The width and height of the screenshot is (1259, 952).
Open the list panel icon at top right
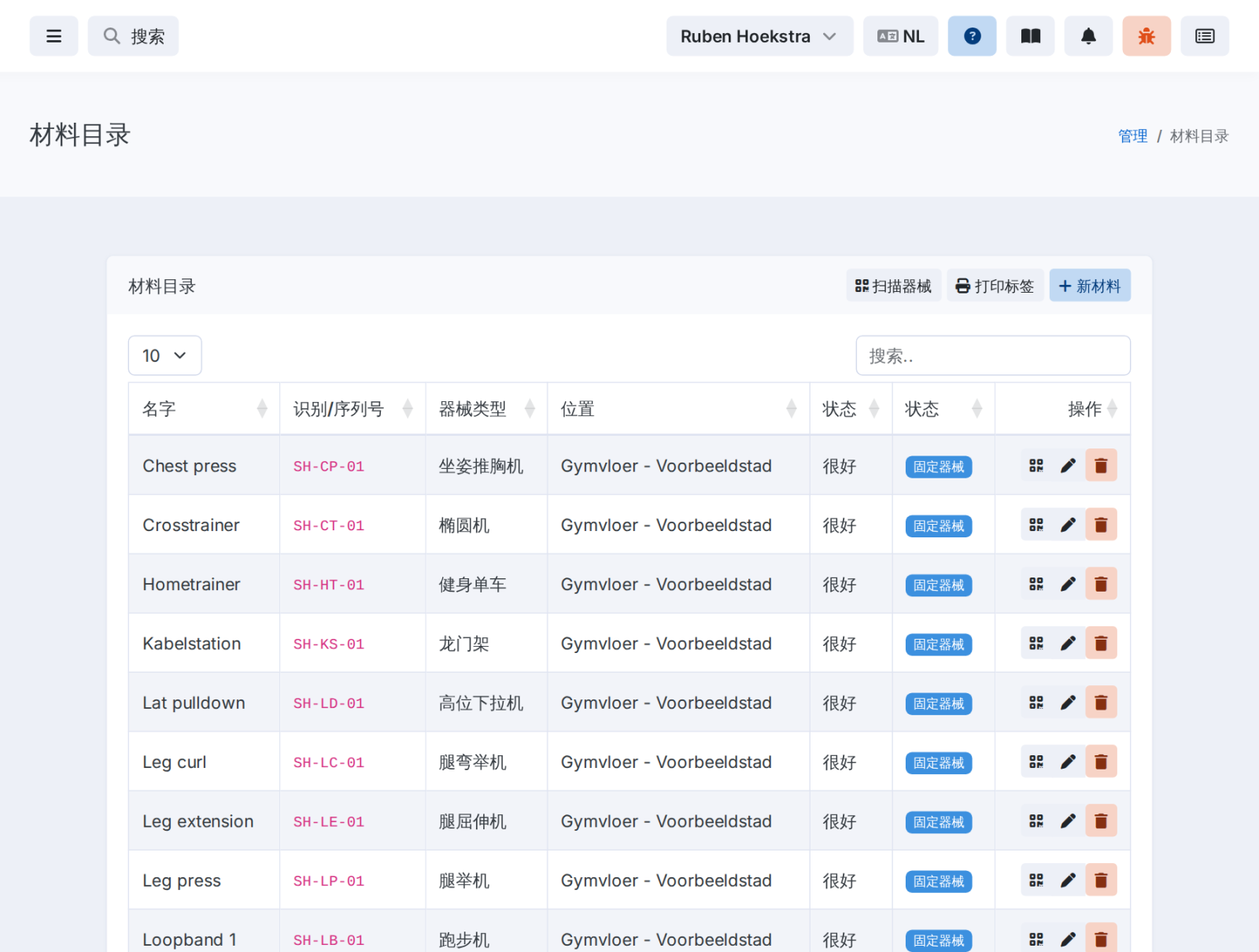(x=1205, y=36)
